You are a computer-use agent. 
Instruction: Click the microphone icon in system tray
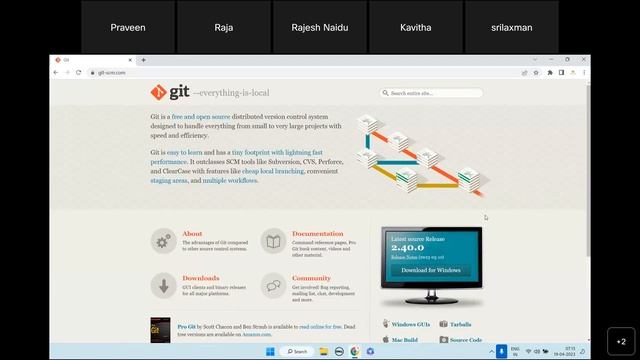coord(502,351)
